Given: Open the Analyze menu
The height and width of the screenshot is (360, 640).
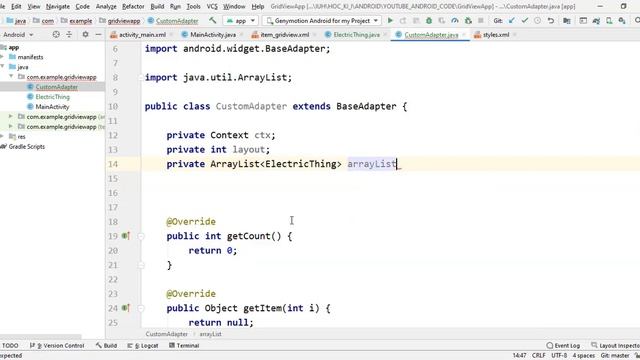Looking at the screenshot, I should (106, 7).
